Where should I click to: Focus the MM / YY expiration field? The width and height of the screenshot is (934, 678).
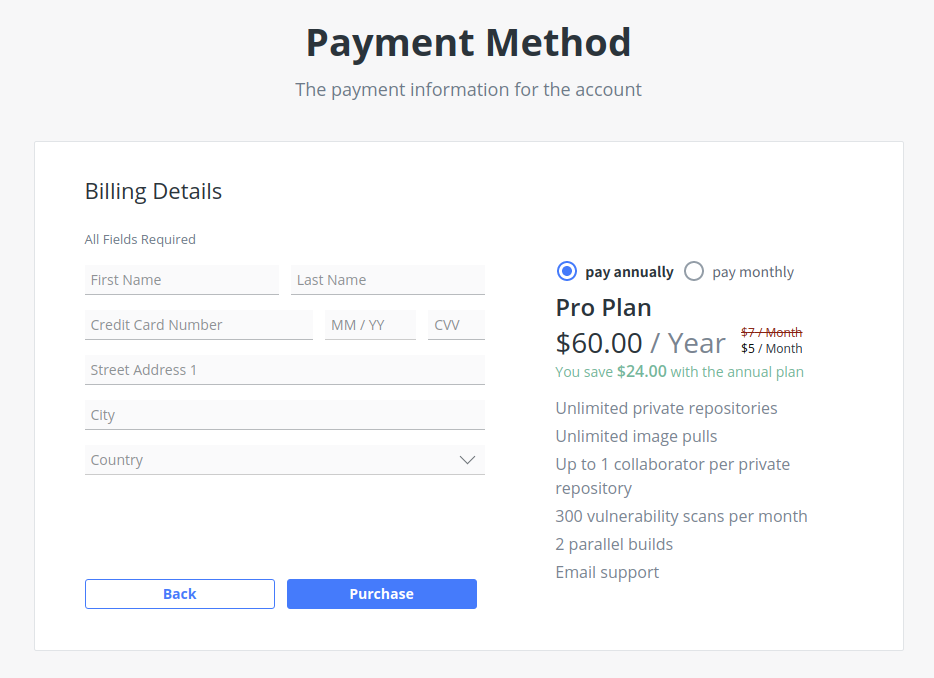point(370,325)
